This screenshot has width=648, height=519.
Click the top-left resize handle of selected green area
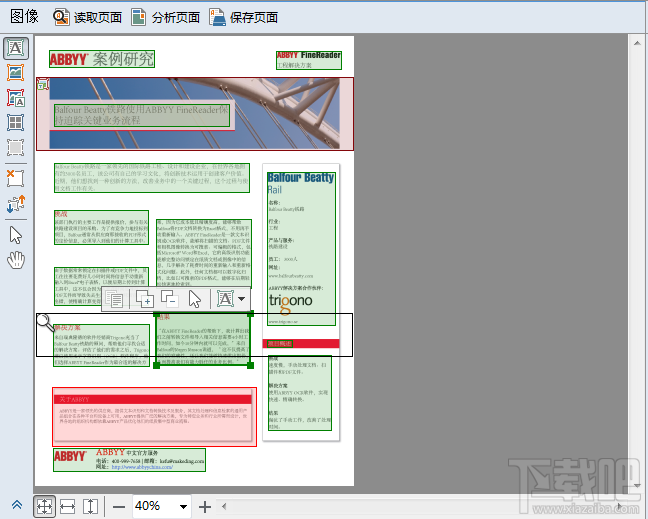[x=157, y=314]
